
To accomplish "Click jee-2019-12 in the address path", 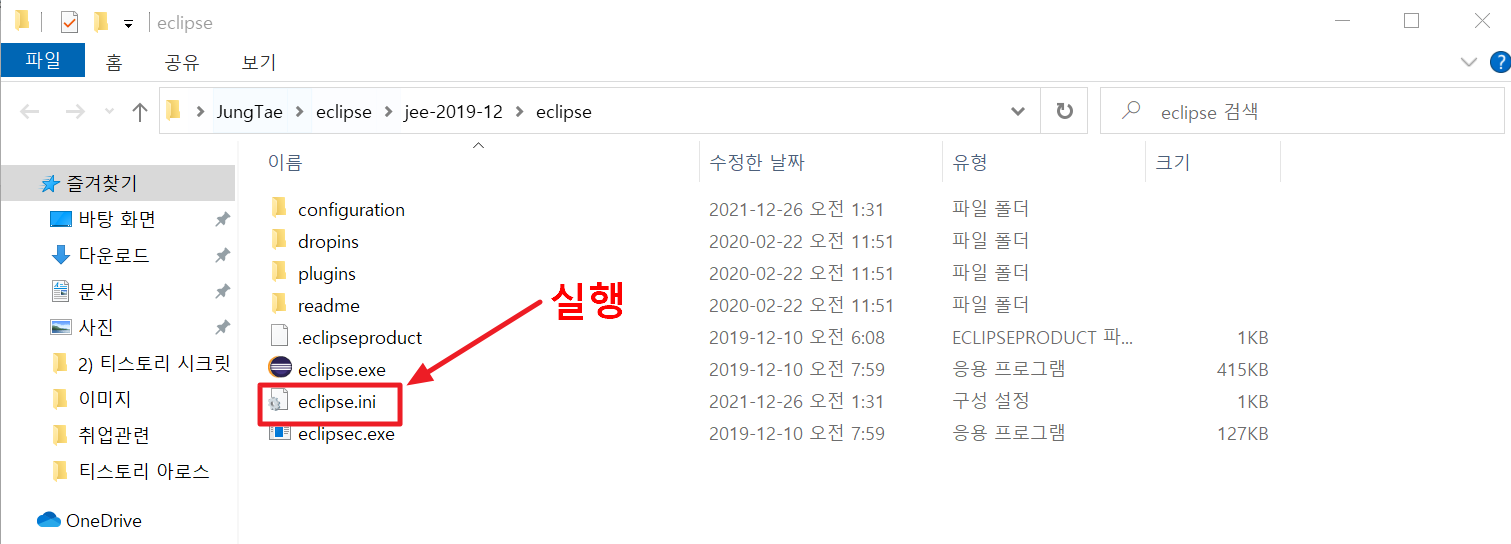I will click(453, 112).
